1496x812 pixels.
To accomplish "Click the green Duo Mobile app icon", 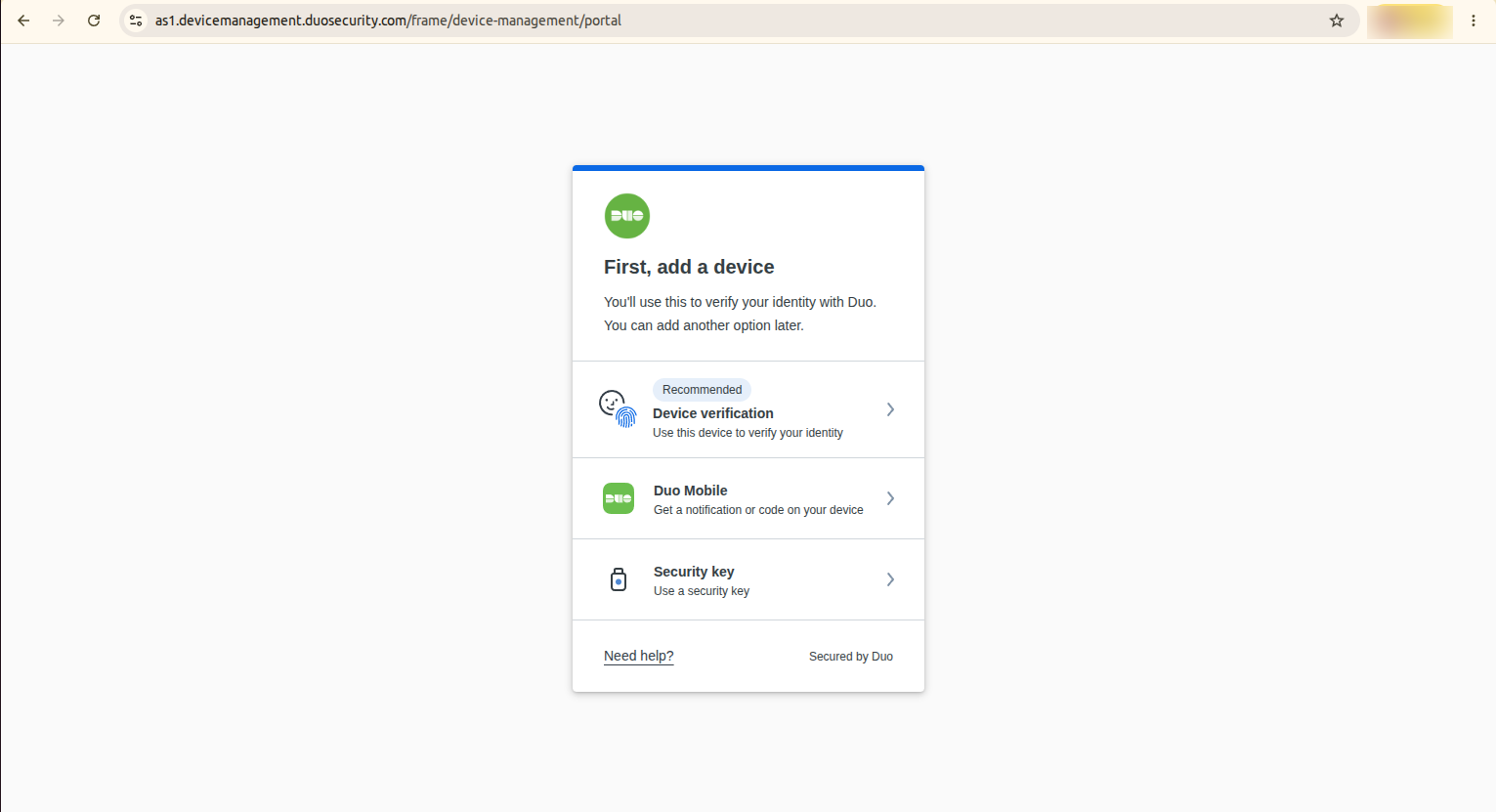I will click(619, 498).
